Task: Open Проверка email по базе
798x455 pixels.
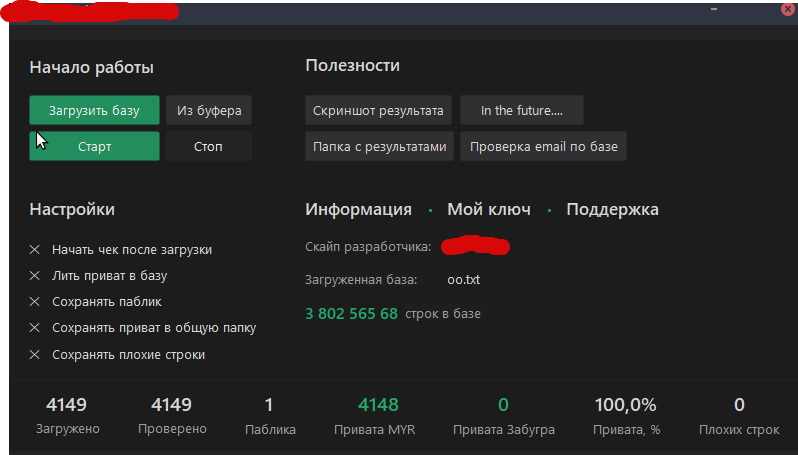Action: coord(543,147)
